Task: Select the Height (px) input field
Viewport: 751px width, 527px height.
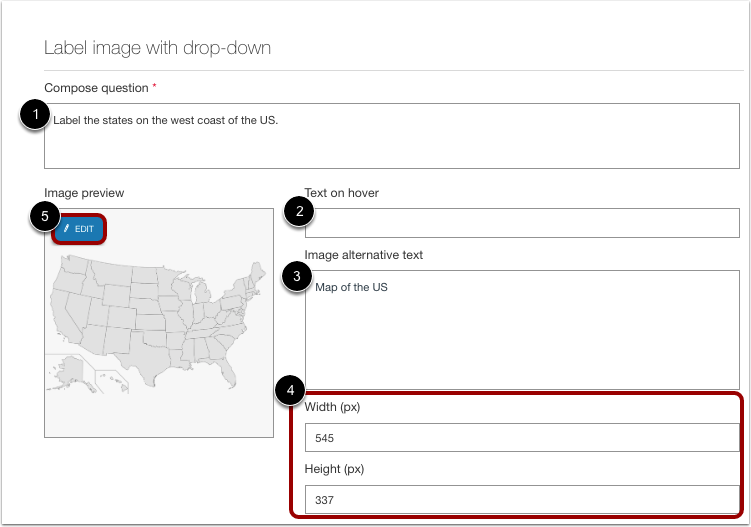Action: (x=521, y=499)
